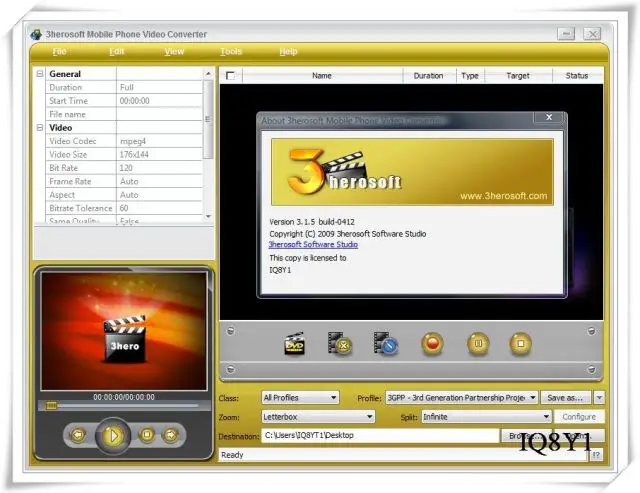Click the Name column header

[322, 76]
